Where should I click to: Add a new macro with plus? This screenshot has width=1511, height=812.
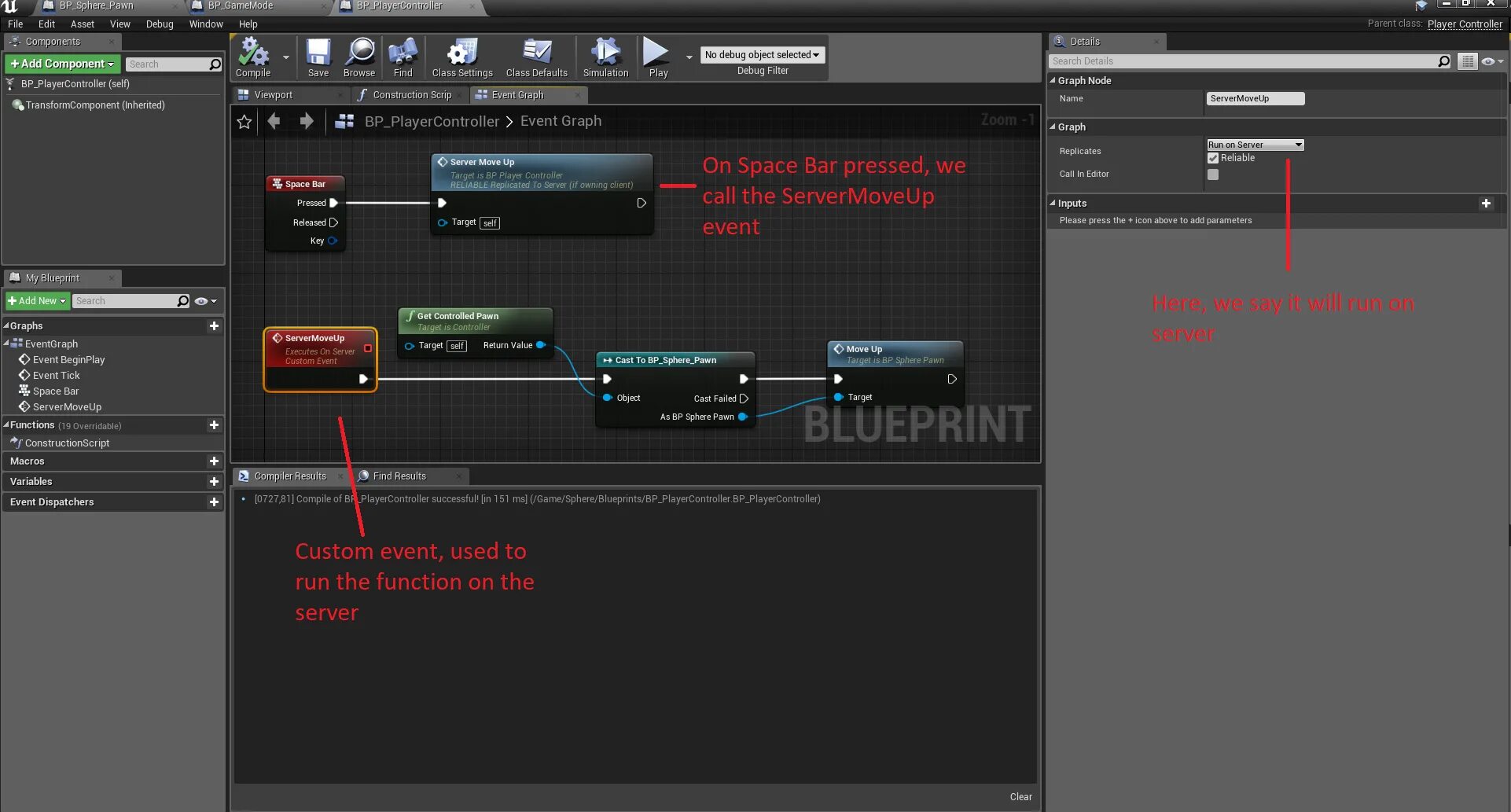click(214, 461)
